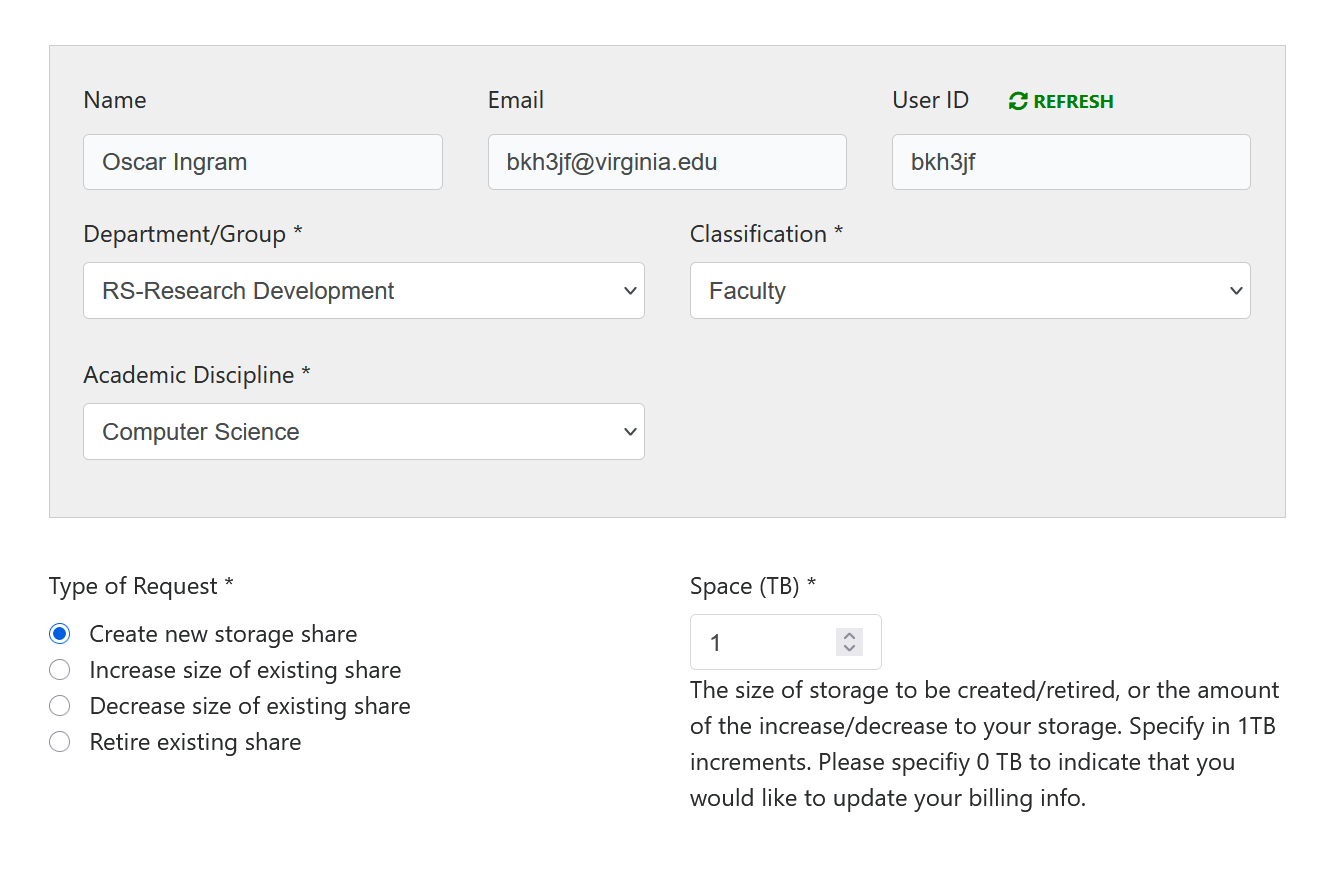Choose Increase size of existing share
Viewport: 1333px width, 877px height.
coord(60,670)
